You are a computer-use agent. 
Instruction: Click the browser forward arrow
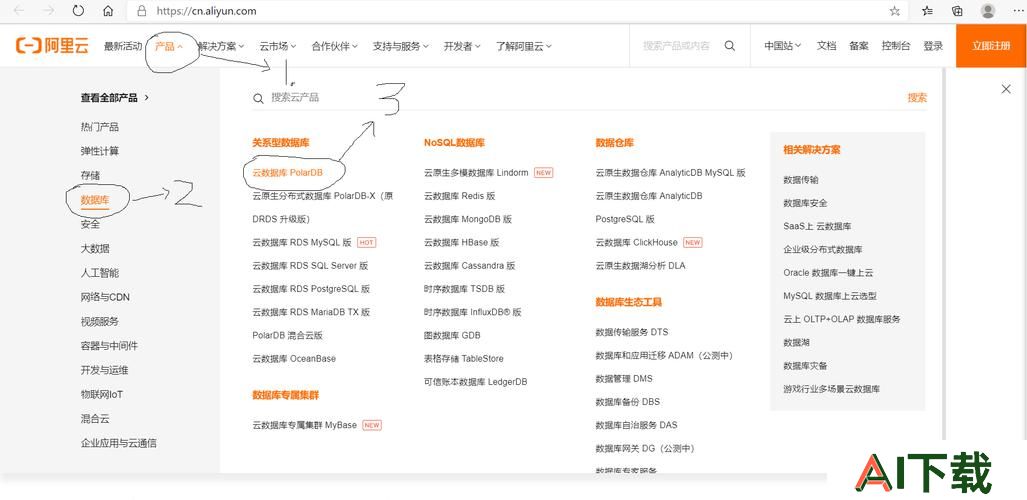point(48,10)
